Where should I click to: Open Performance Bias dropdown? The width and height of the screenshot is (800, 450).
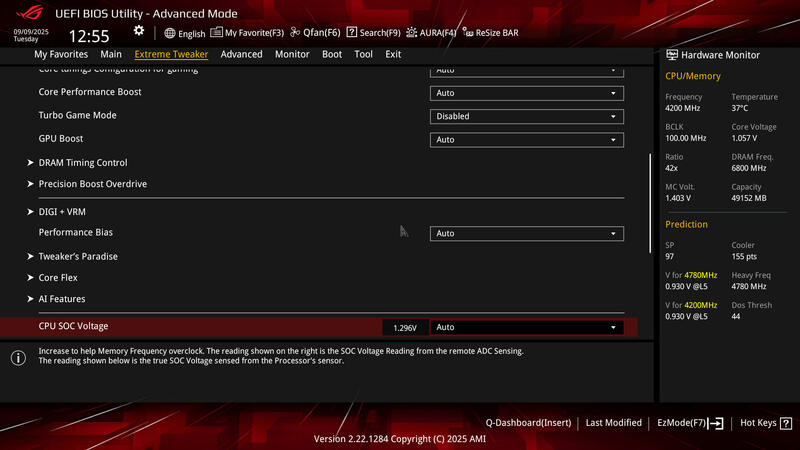point(527,234)
